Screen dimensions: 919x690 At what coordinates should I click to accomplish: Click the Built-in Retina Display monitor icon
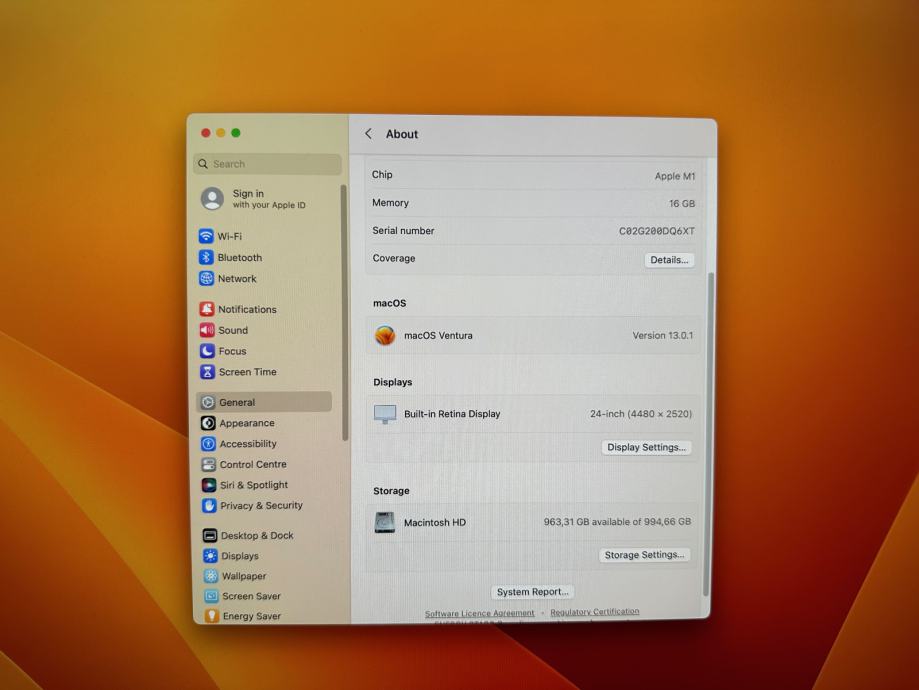(x=385, y=414)
